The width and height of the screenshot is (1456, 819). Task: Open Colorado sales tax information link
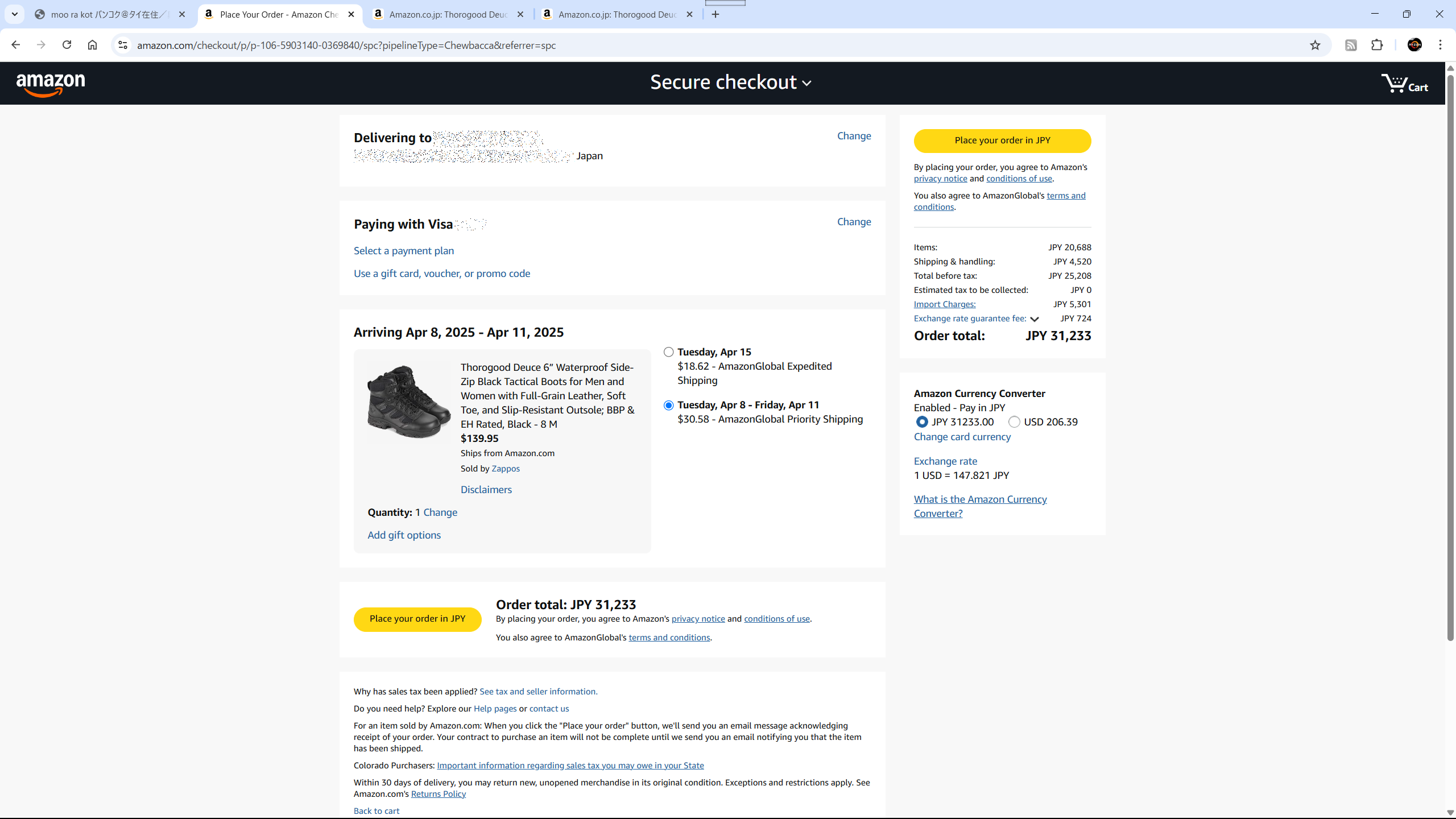(x=570, y=766)
